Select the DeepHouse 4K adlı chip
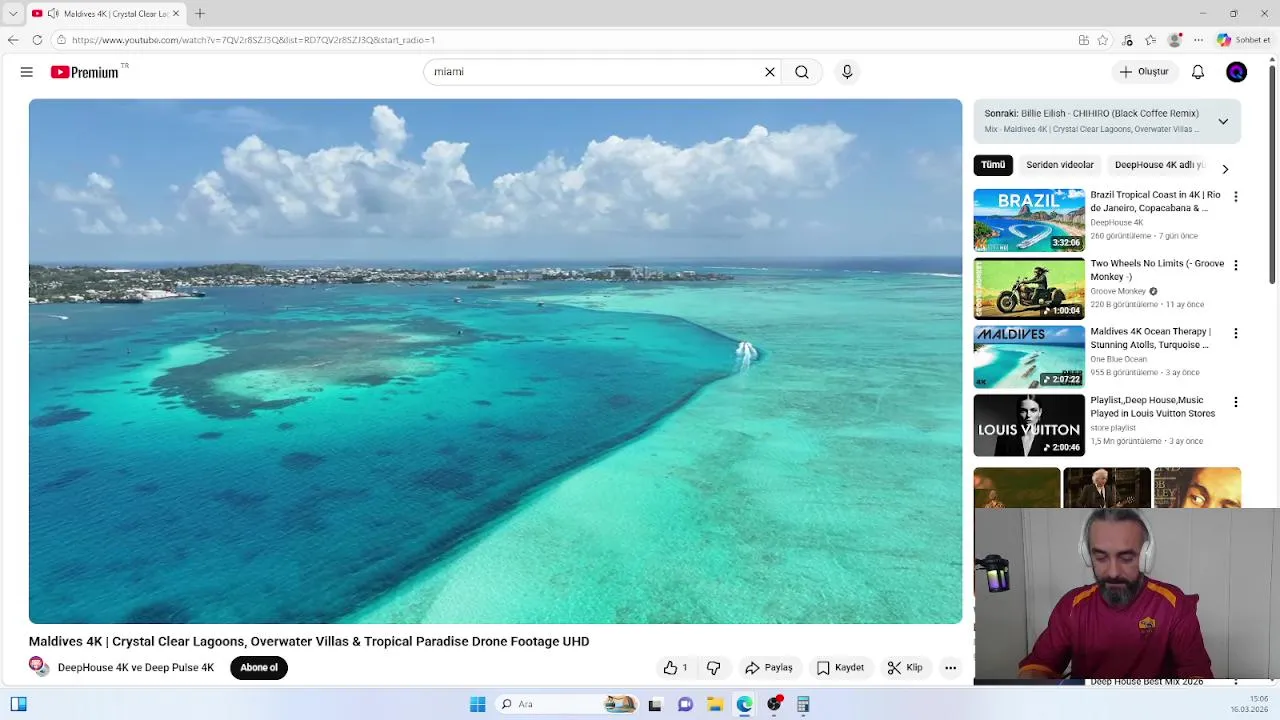 click(1158, 165)
